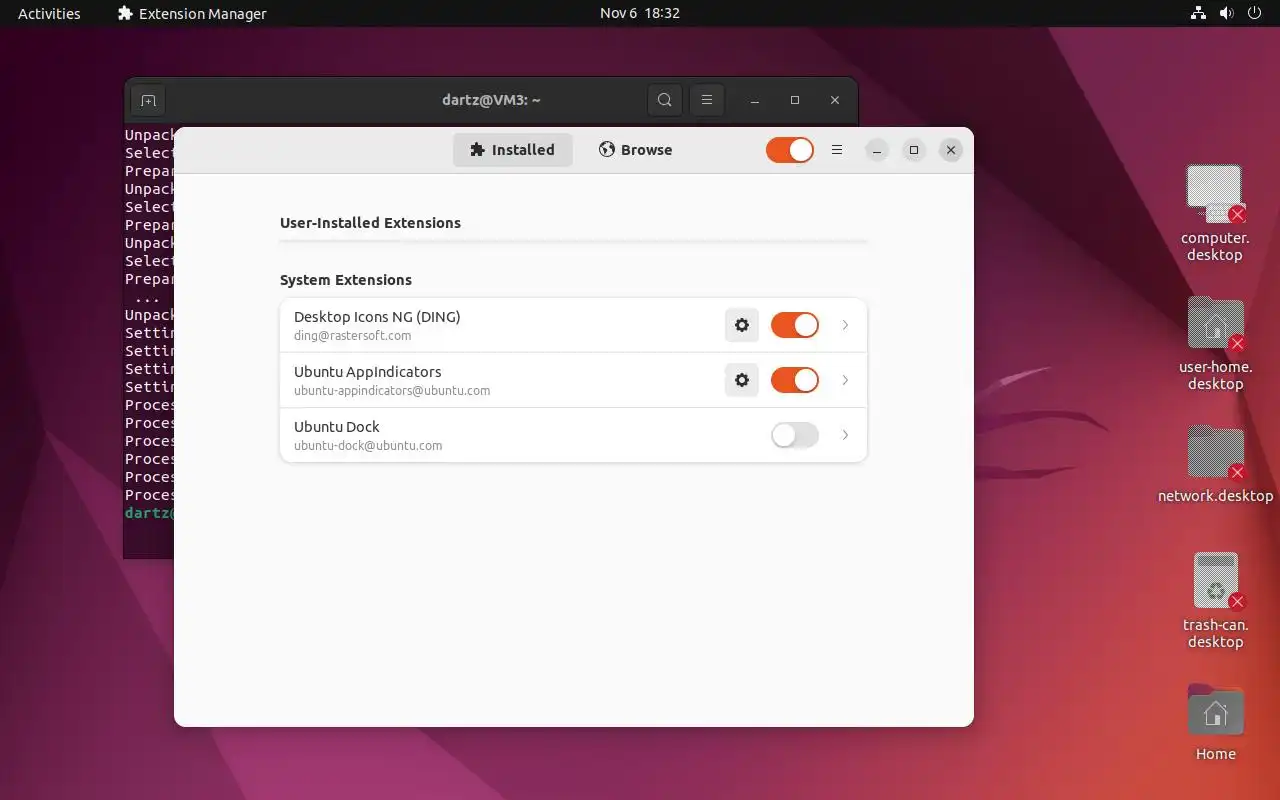Maximize the Extension Manager window
Viewport: 1280px width, 800px height.
[x=914, y=150]
